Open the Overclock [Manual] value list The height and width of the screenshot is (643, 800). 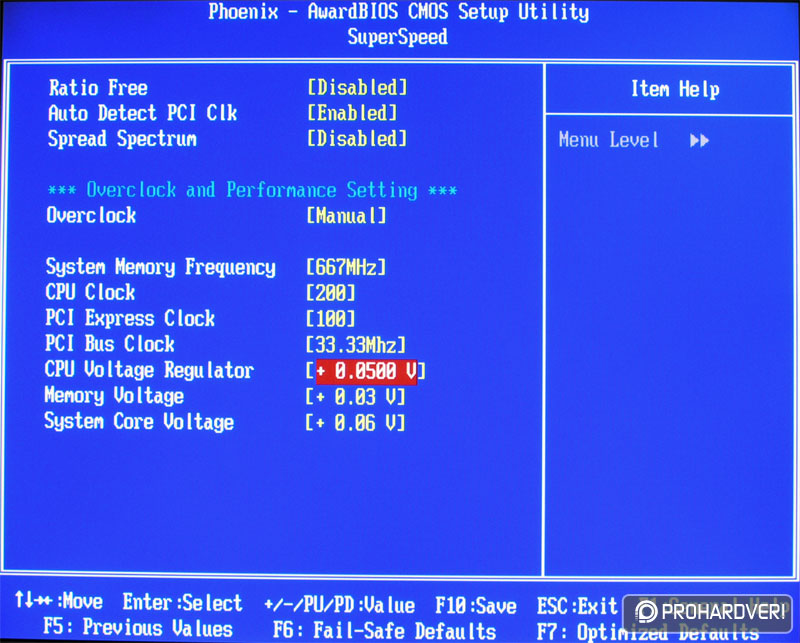pyautogui.click(x=346, y=215)
